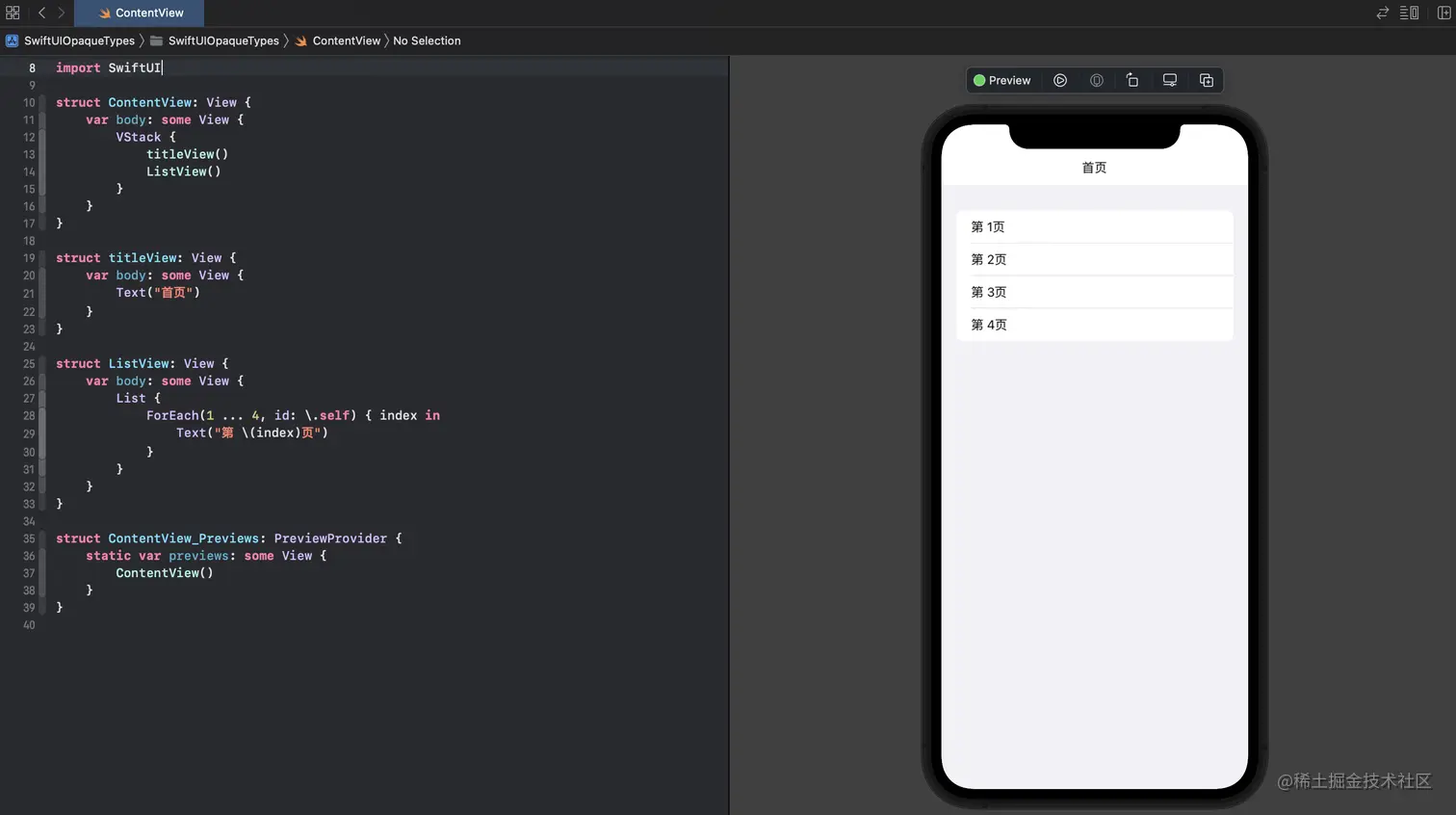Click the Text("第 \(index)页") line

coord(252,433)
